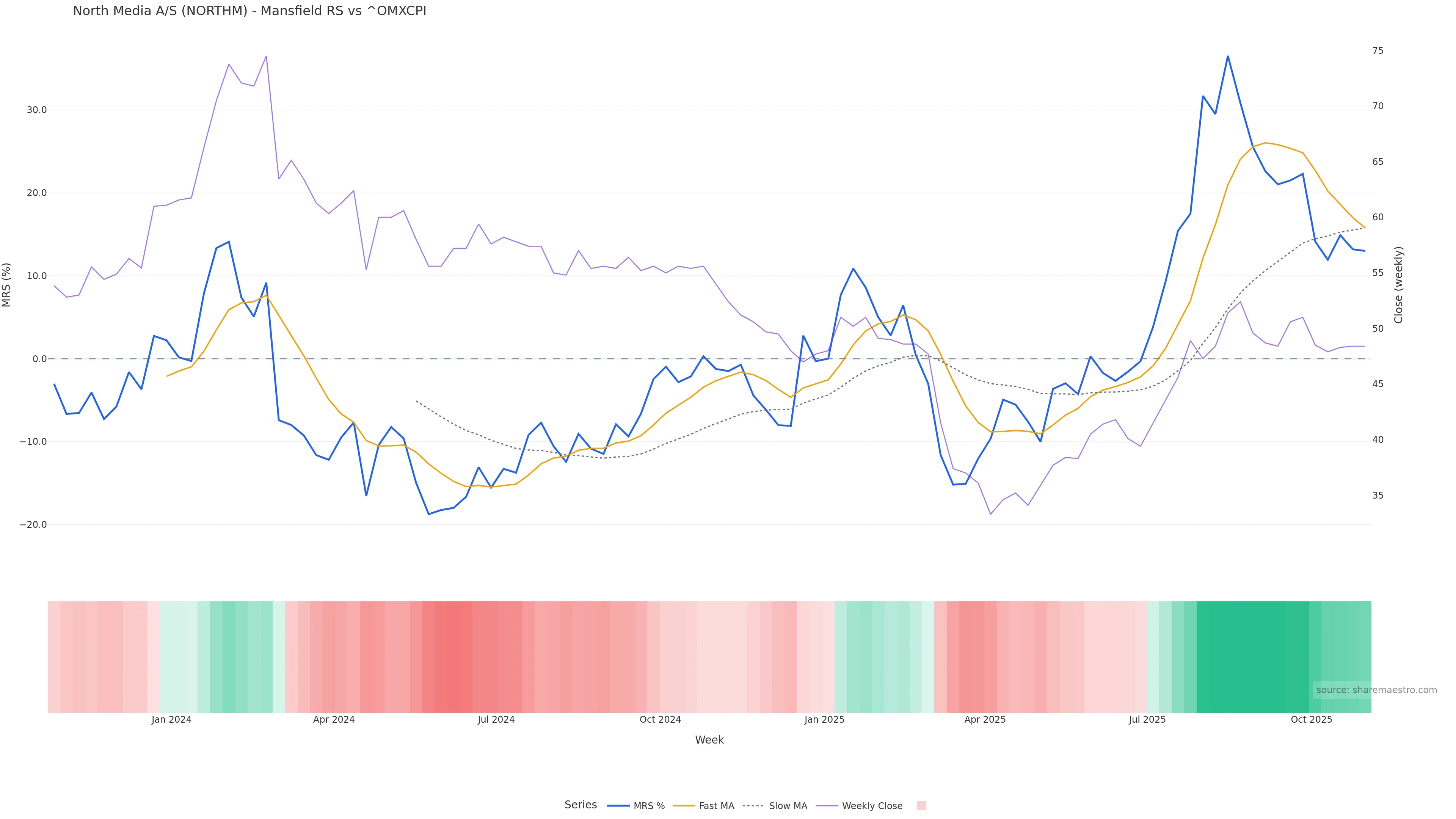
Task: Click the North Media A/S chart title
Action: (x=249, y=11)
